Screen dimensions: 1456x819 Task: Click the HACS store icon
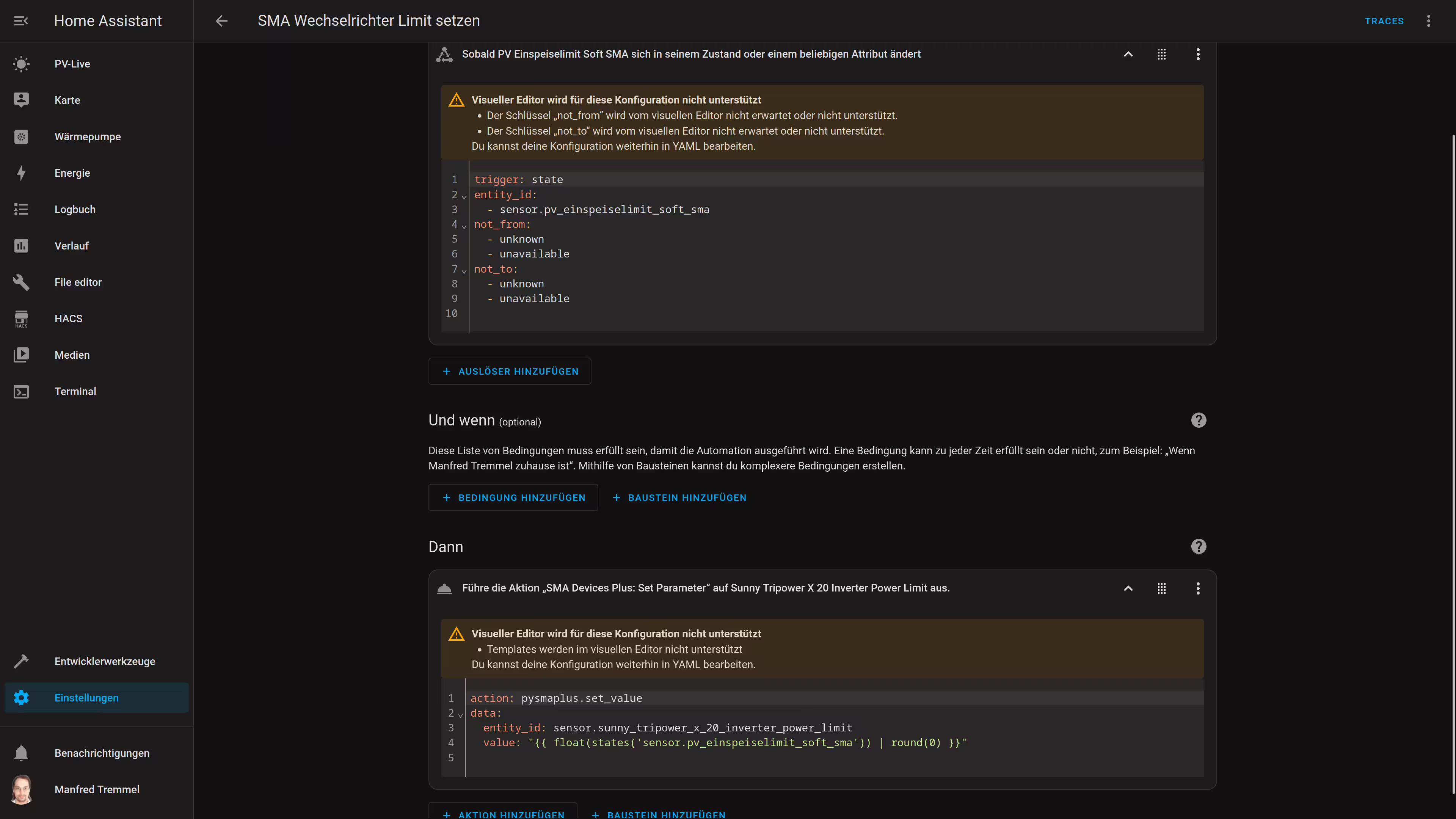coord(21,318)
